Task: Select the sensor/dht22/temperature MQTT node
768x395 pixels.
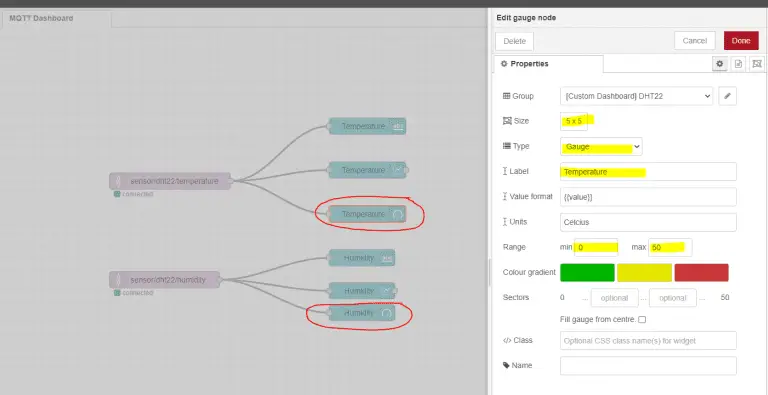Action: (170, 181)
